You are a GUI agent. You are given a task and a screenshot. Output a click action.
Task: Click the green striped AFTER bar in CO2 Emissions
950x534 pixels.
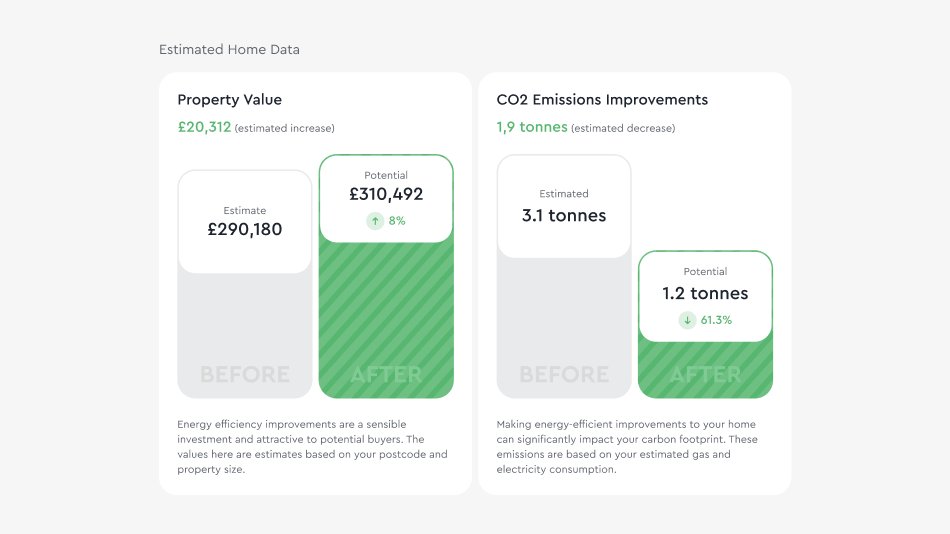click(x=705, y=370)
